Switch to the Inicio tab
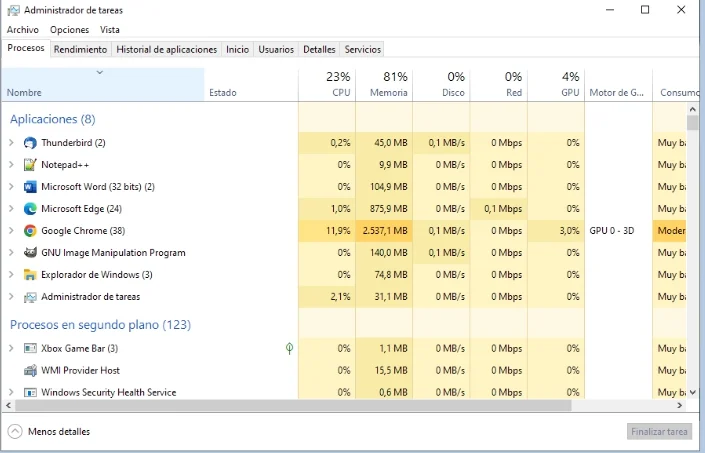The height and width of the screenshot is (453, 705). tap(237, 49)
